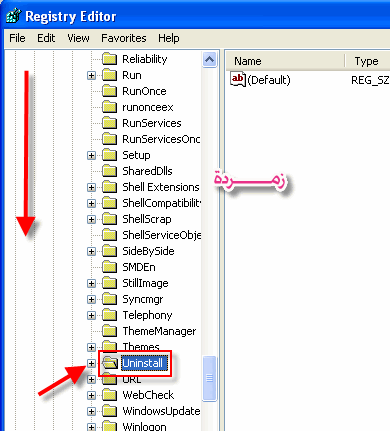This screenshot has width=390, height=431.
Task: Expand the Uninstall key
Action: pos(91,363)
